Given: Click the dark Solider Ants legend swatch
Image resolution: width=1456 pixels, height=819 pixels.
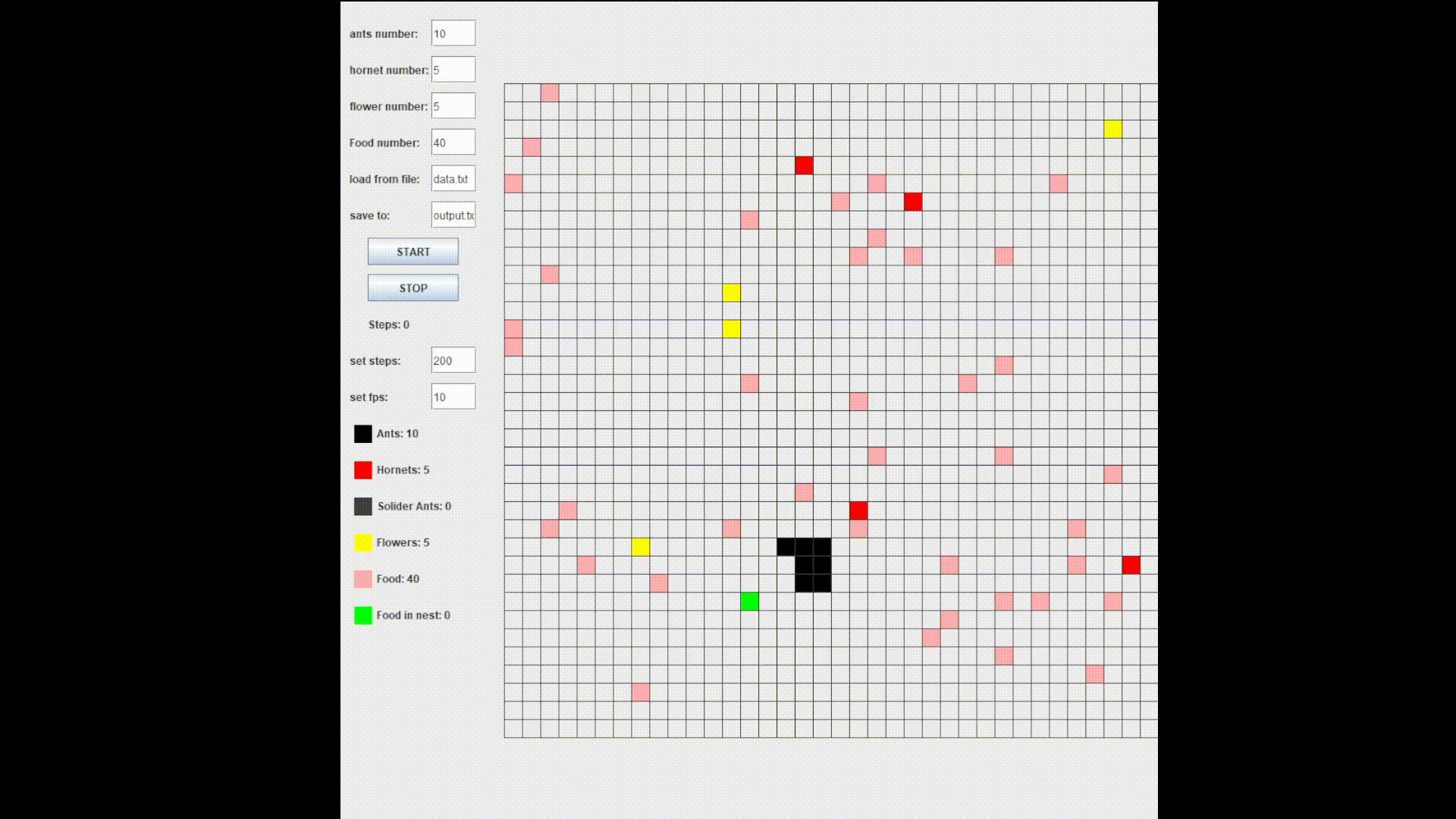Looking at the screenshot, I should tap(363, 507).
